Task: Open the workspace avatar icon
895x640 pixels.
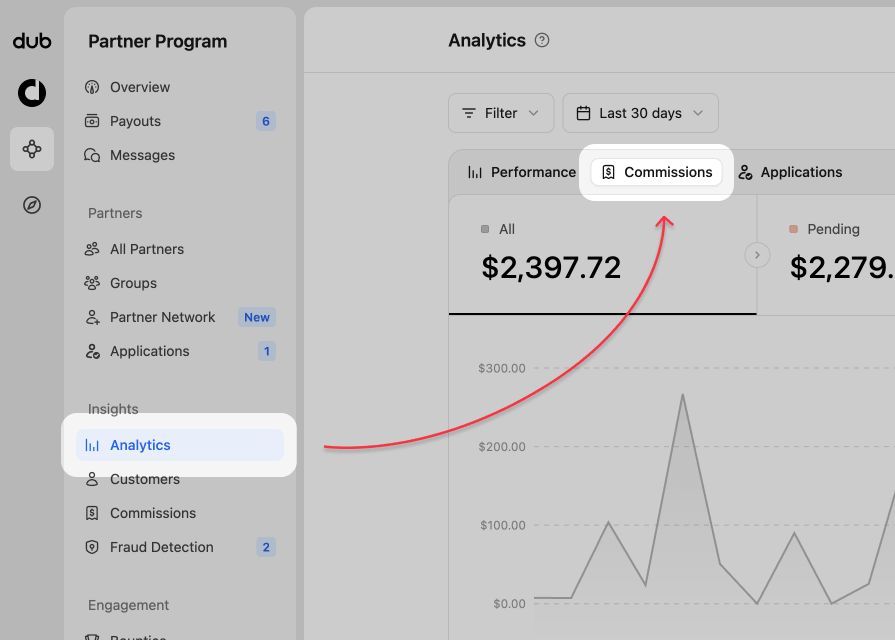Action: pos(32,92)
